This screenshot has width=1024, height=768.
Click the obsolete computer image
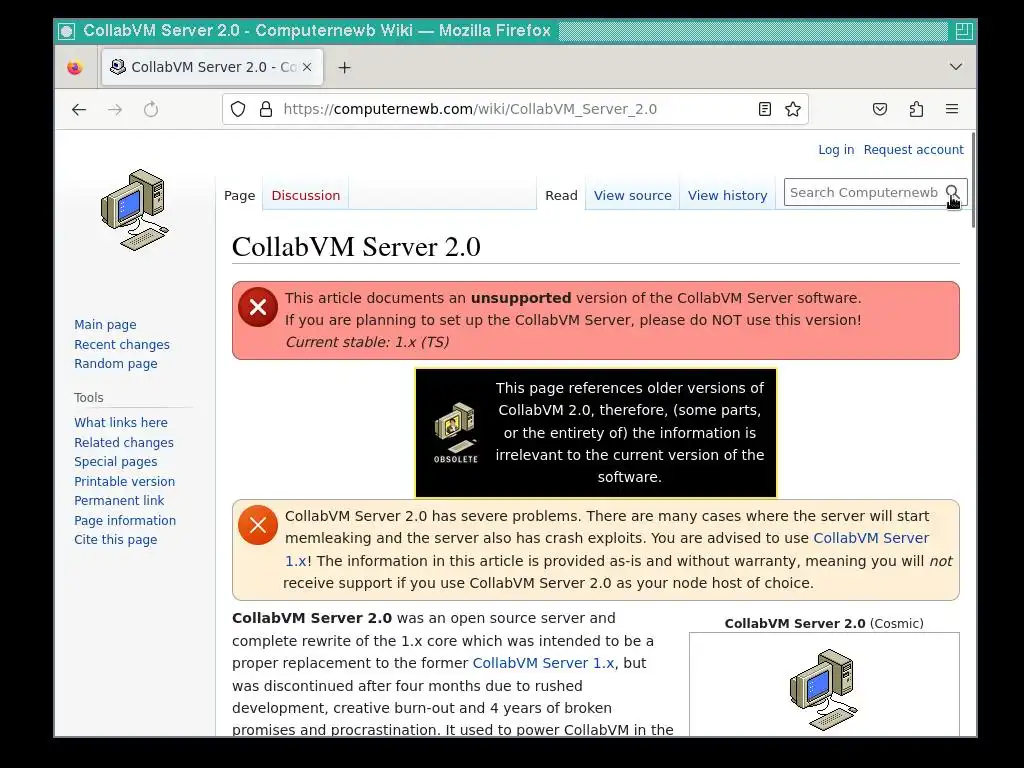(x=456, y=432)
